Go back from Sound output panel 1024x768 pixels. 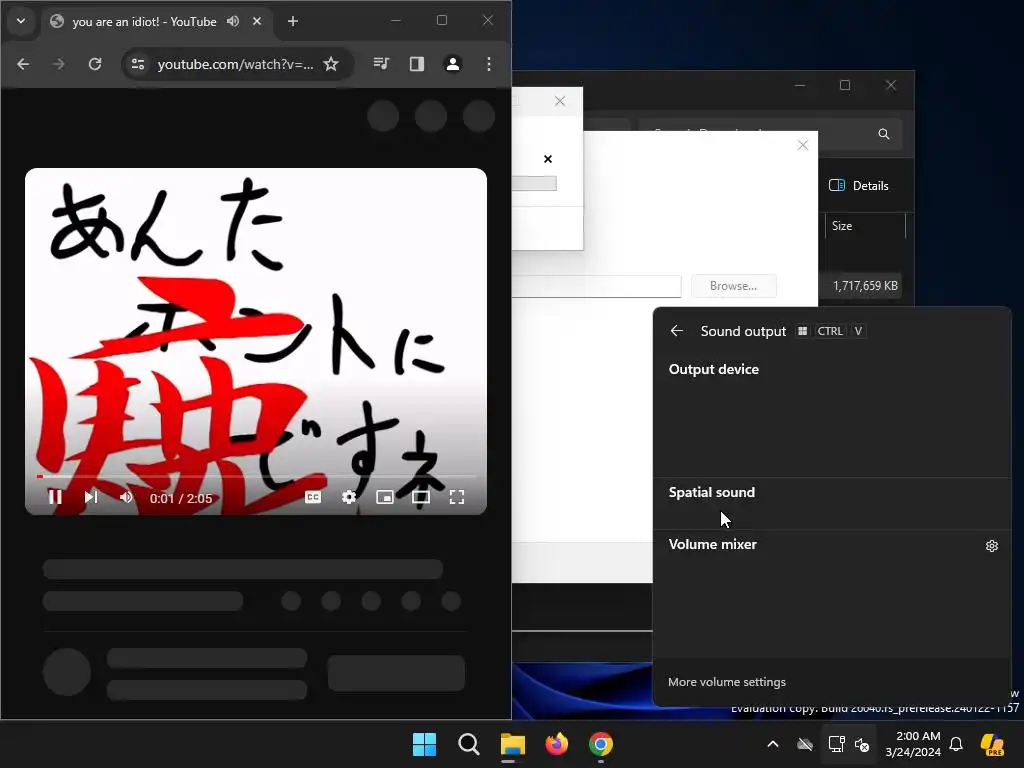click(x=677, y=331)
